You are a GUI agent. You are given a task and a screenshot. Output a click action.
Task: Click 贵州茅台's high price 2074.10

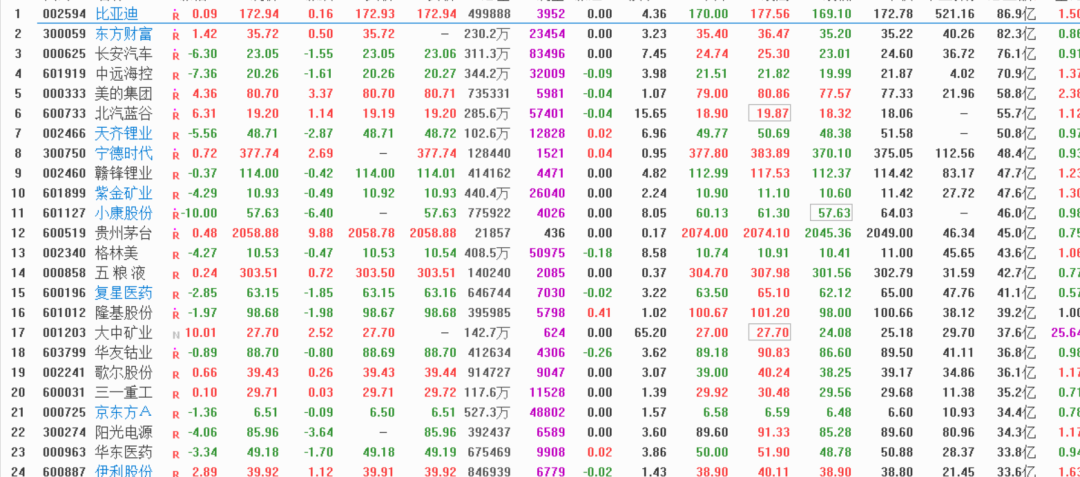click(767, 233)
